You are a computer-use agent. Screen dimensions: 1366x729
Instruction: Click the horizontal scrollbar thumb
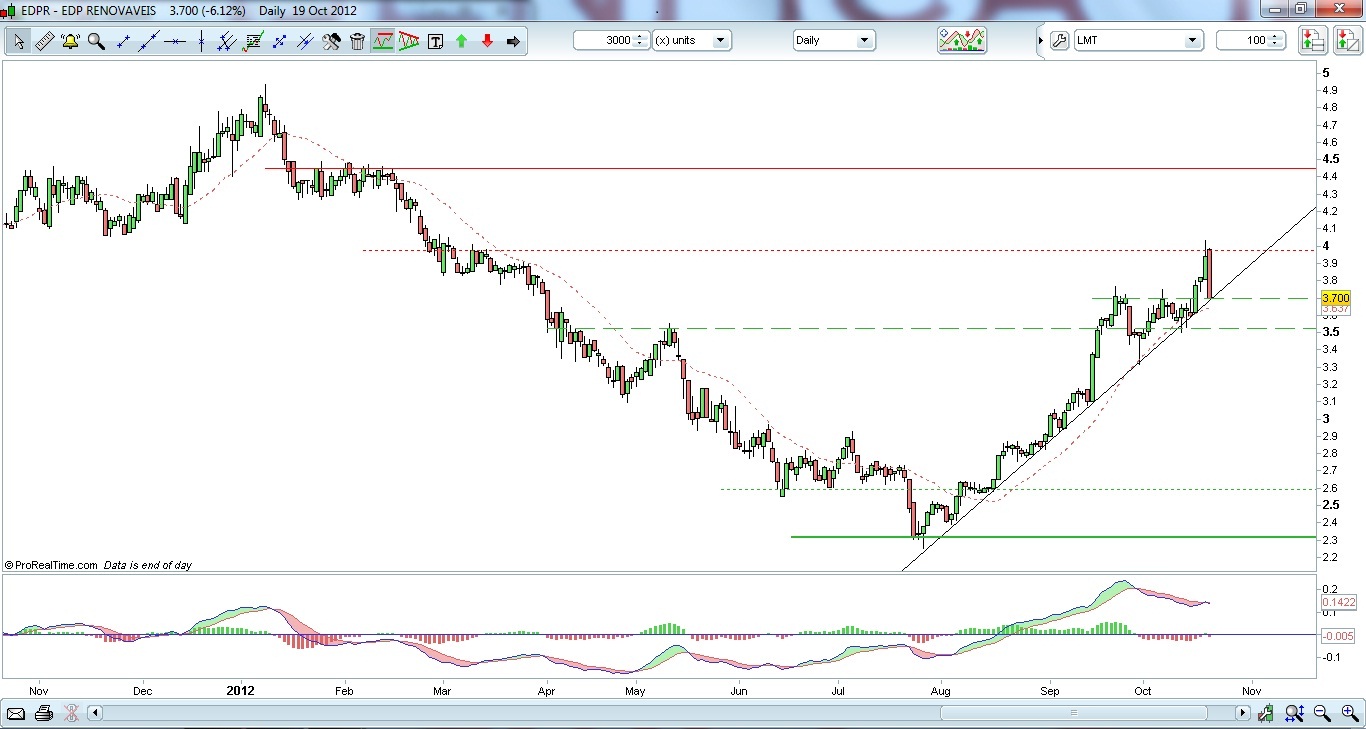(1075, 714)
